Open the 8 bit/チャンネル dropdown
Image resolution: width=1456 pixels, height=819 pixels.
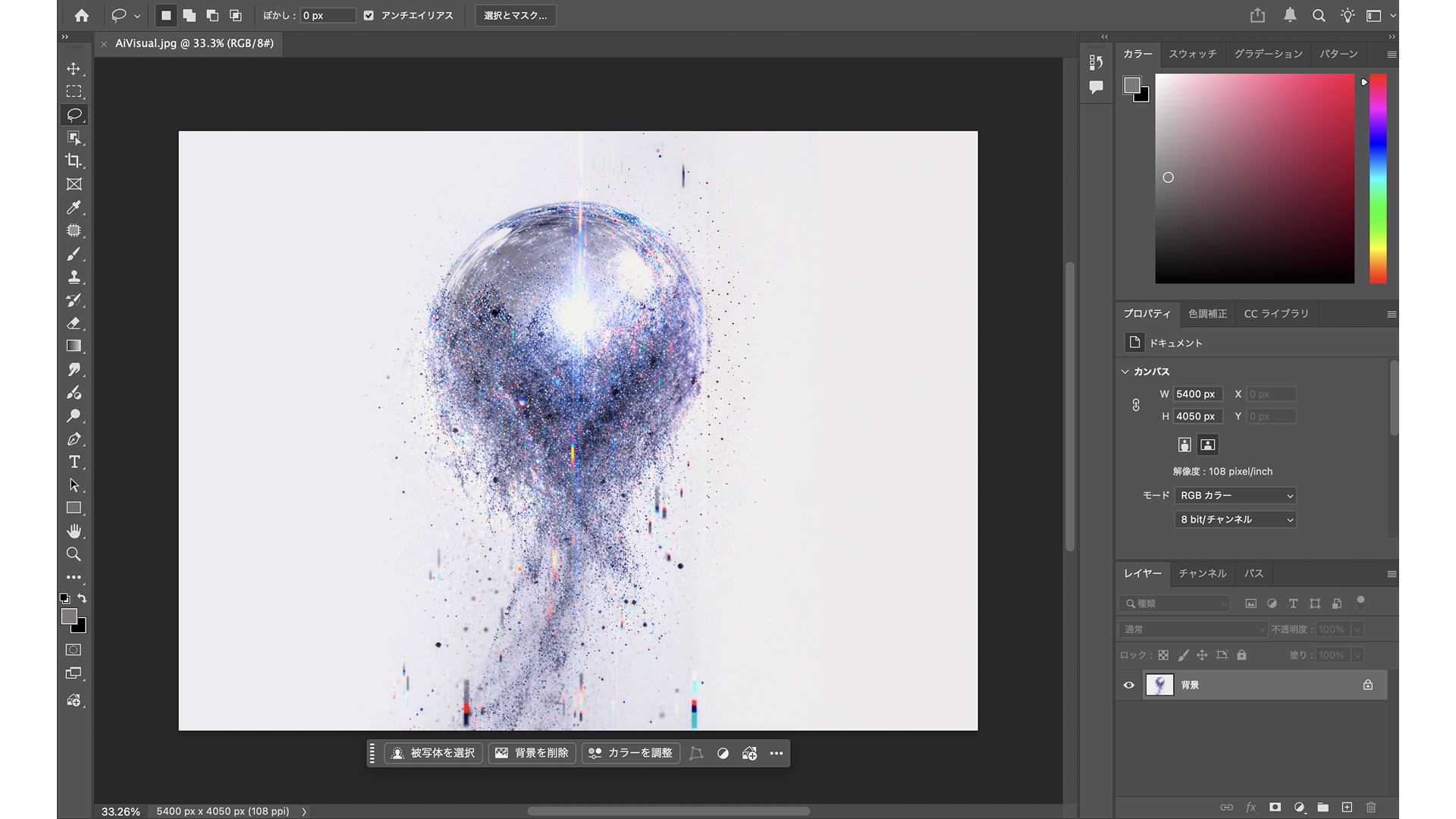coord(1235,519)
